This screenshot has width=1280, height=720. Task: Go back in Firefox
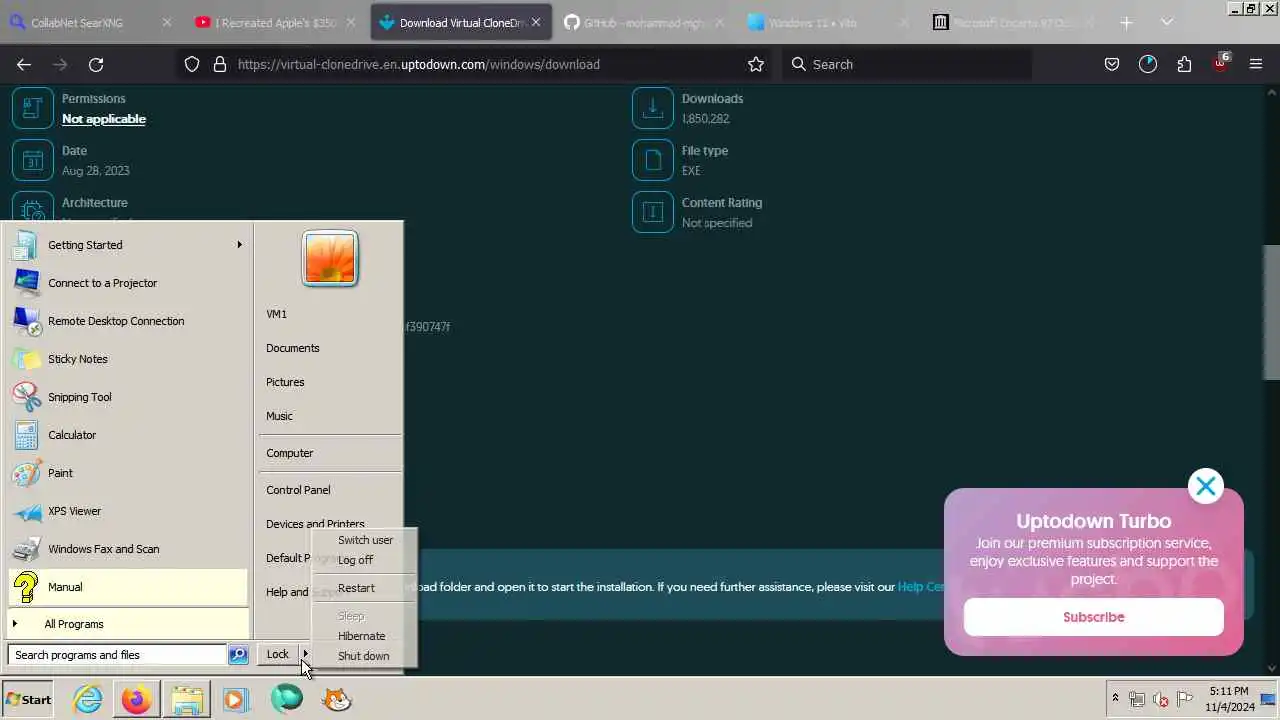click(x=24, y=64)
